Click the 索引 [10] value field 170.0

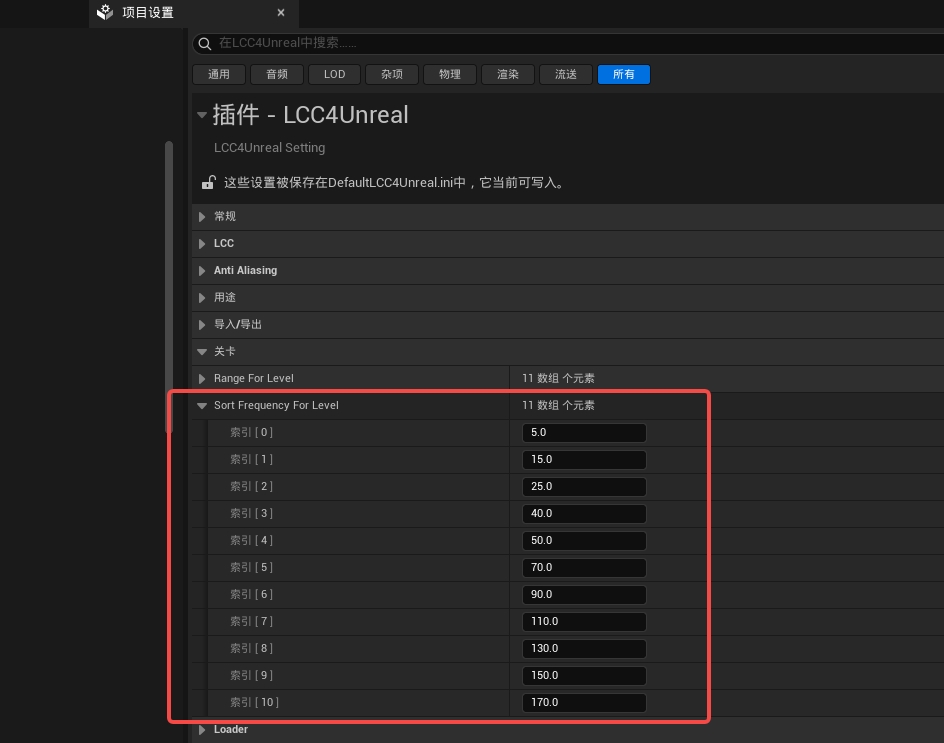tap(584, 703)
